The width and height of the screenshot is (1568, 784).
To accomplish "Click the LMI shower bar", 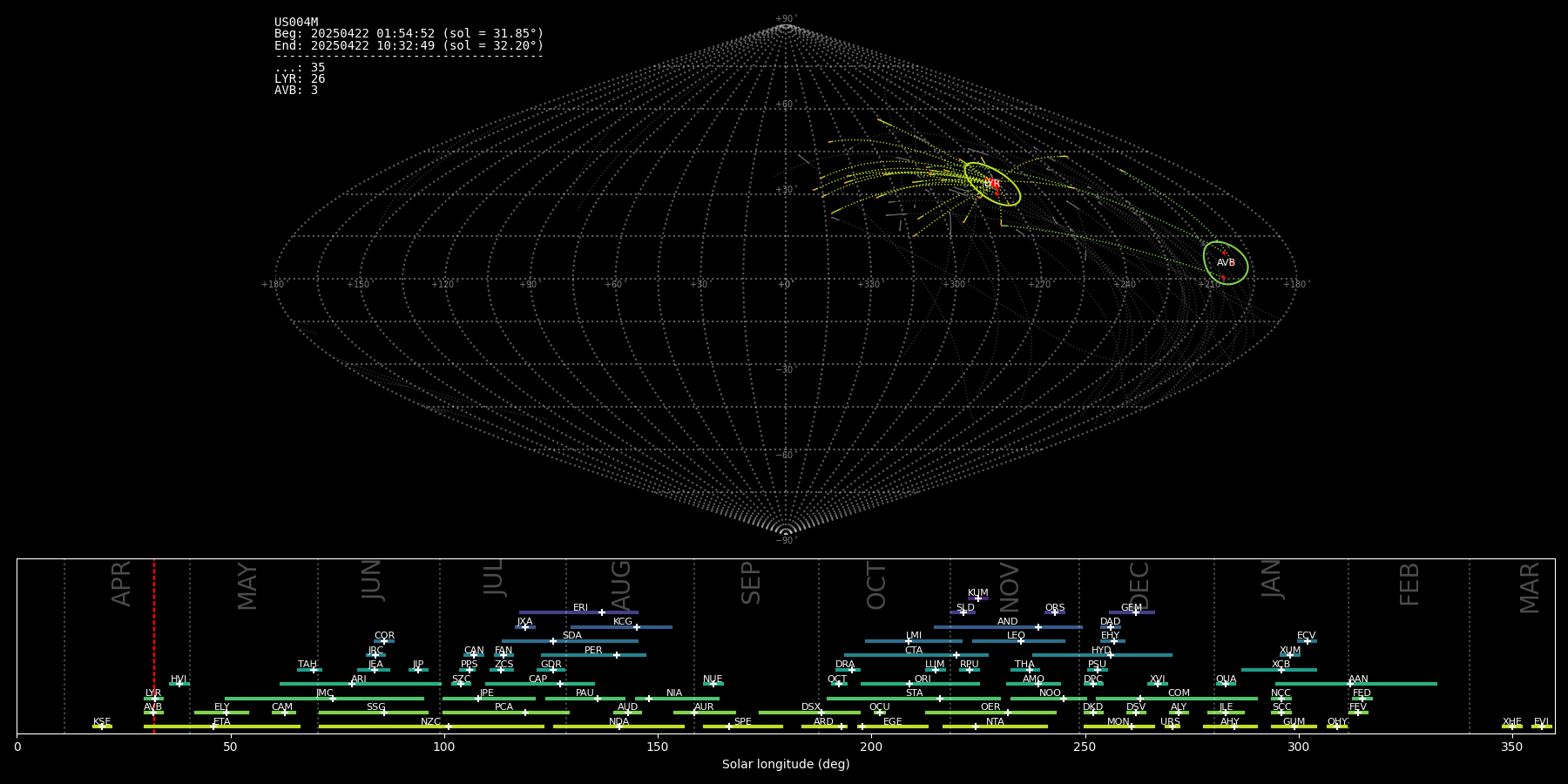I will [913, 641].
